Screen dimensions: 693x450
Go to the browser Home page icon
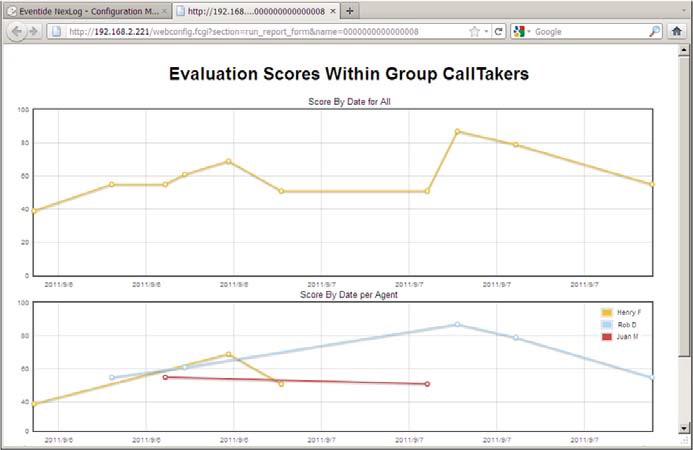click(x=677, y=31)
